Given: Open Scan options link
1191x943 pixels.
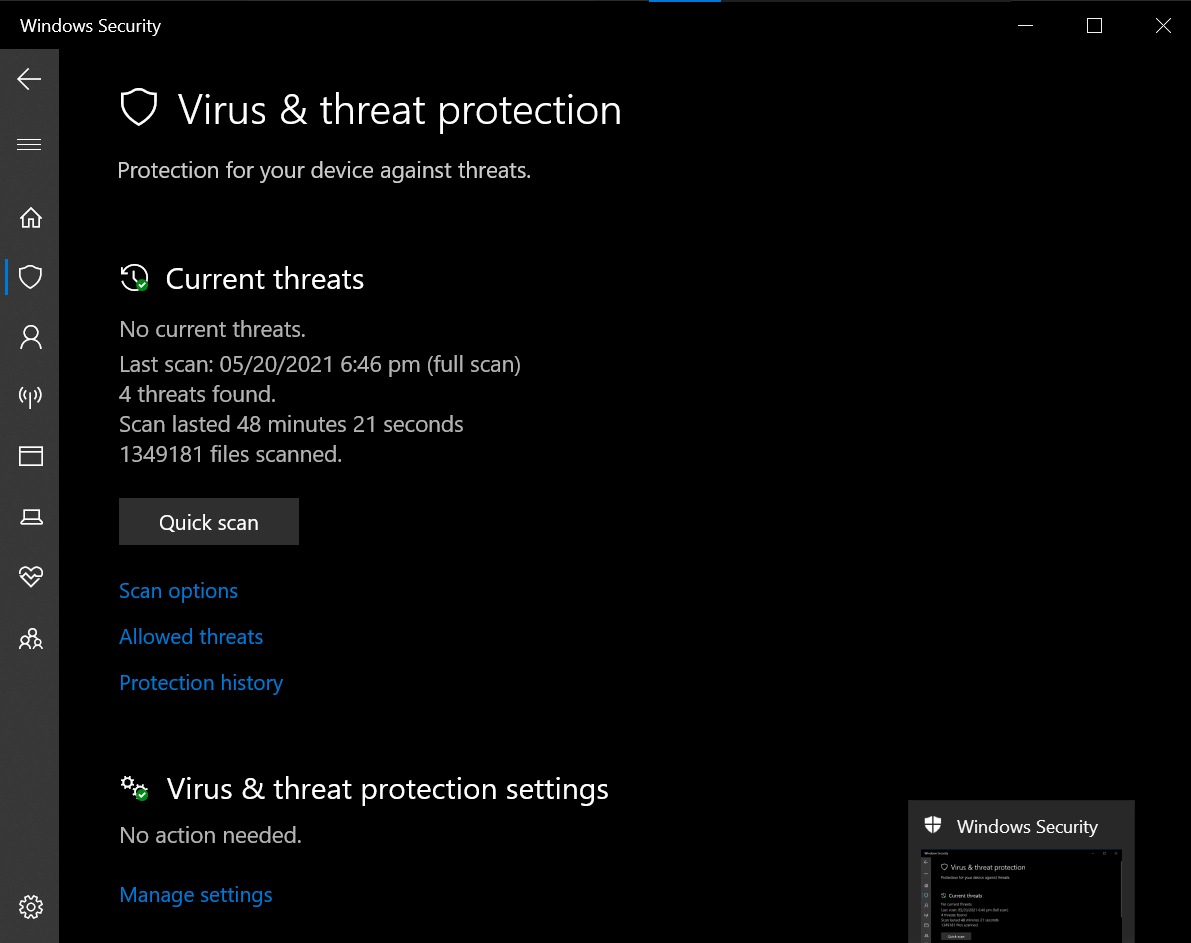Looking at the screenshot, I should (178, 591).
